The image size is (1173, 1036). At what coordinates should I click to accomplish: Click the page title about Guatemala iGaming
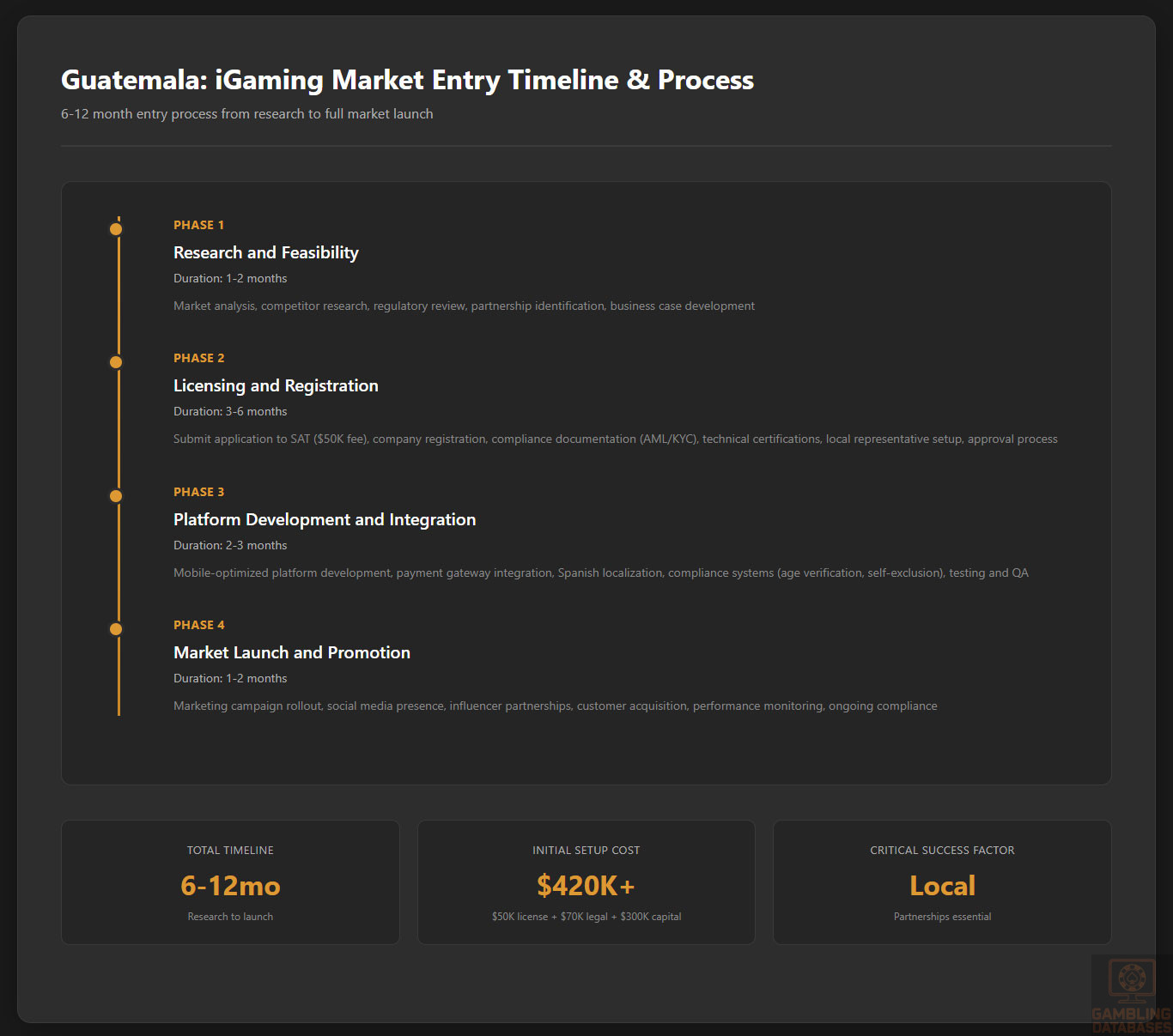tap(407, 80)
